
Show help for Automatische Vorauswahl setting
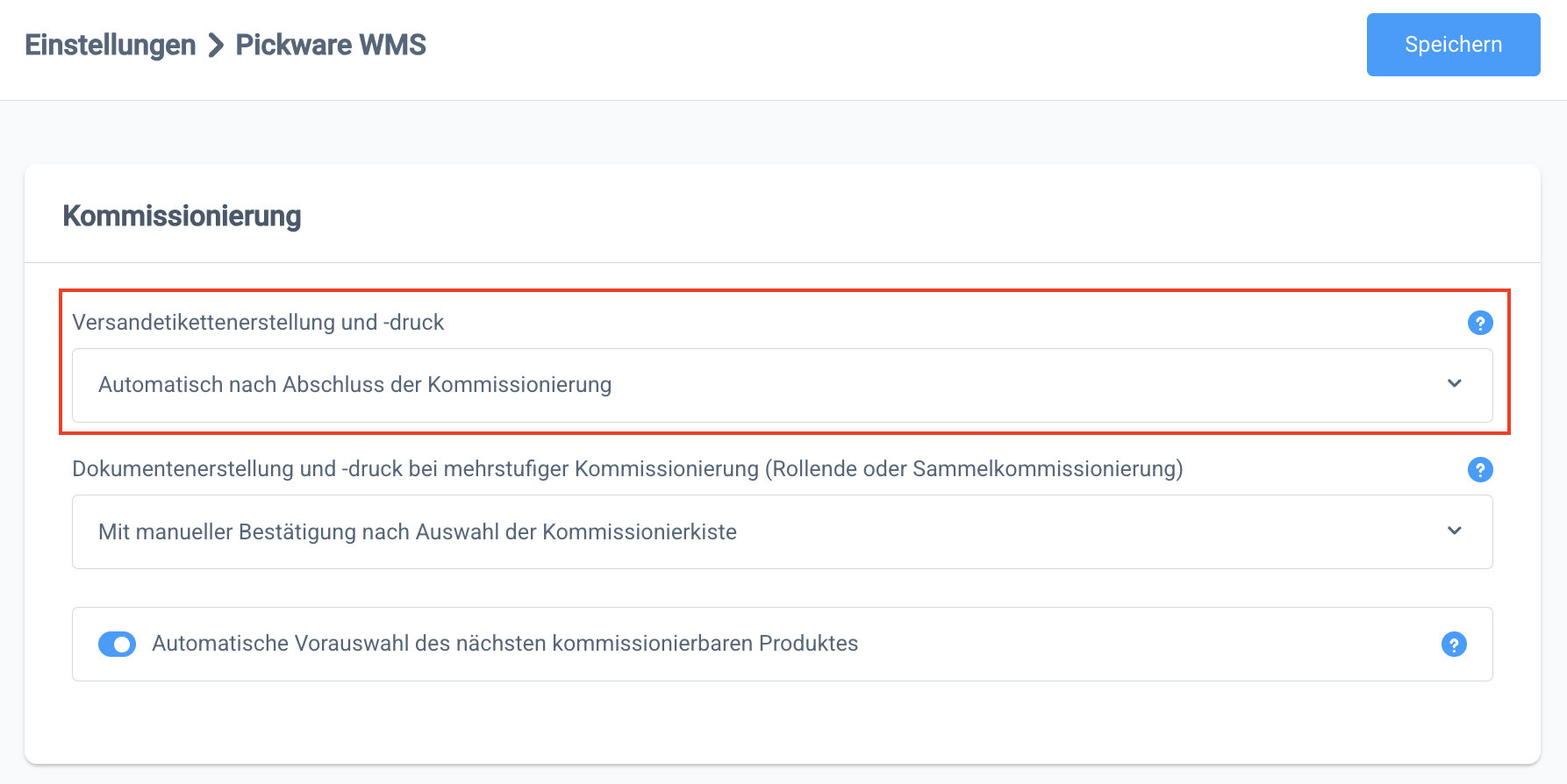[x=1454, y=645]
